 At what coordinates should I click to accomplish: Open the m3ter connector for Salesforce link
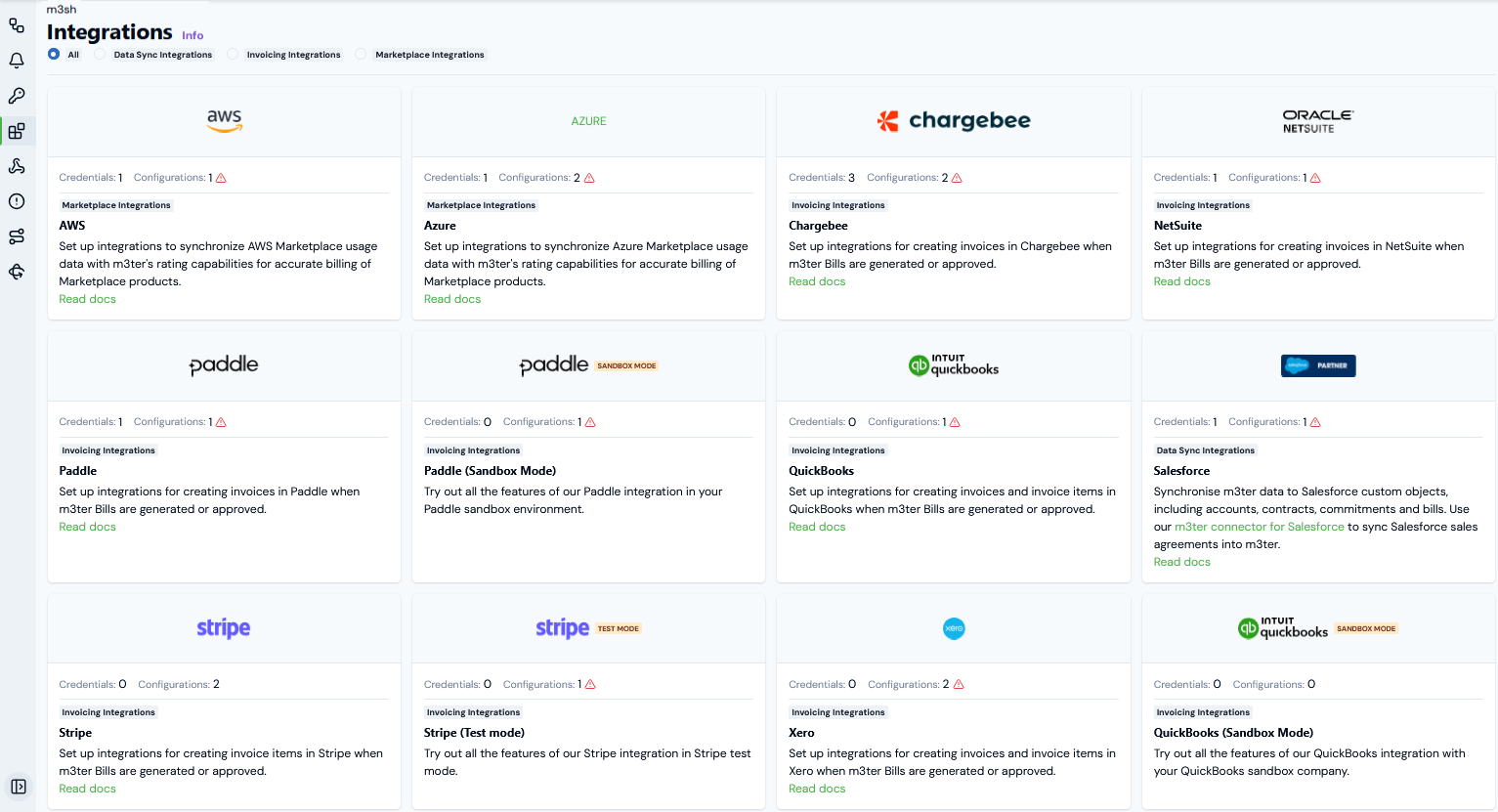coord(1260,527)
